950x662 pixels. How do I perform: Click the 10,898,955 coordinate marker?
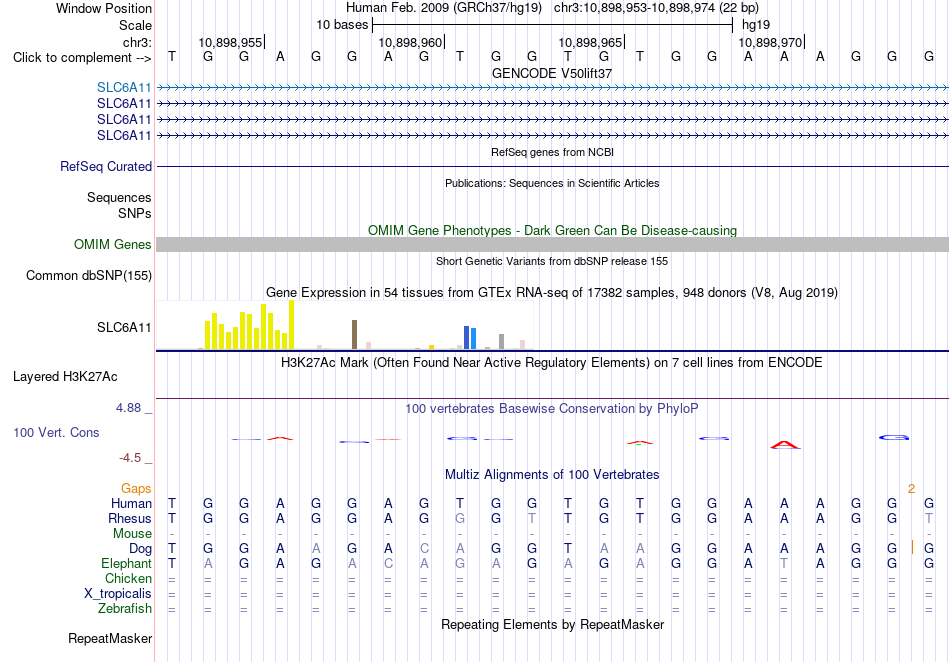[x=231, y=42]
